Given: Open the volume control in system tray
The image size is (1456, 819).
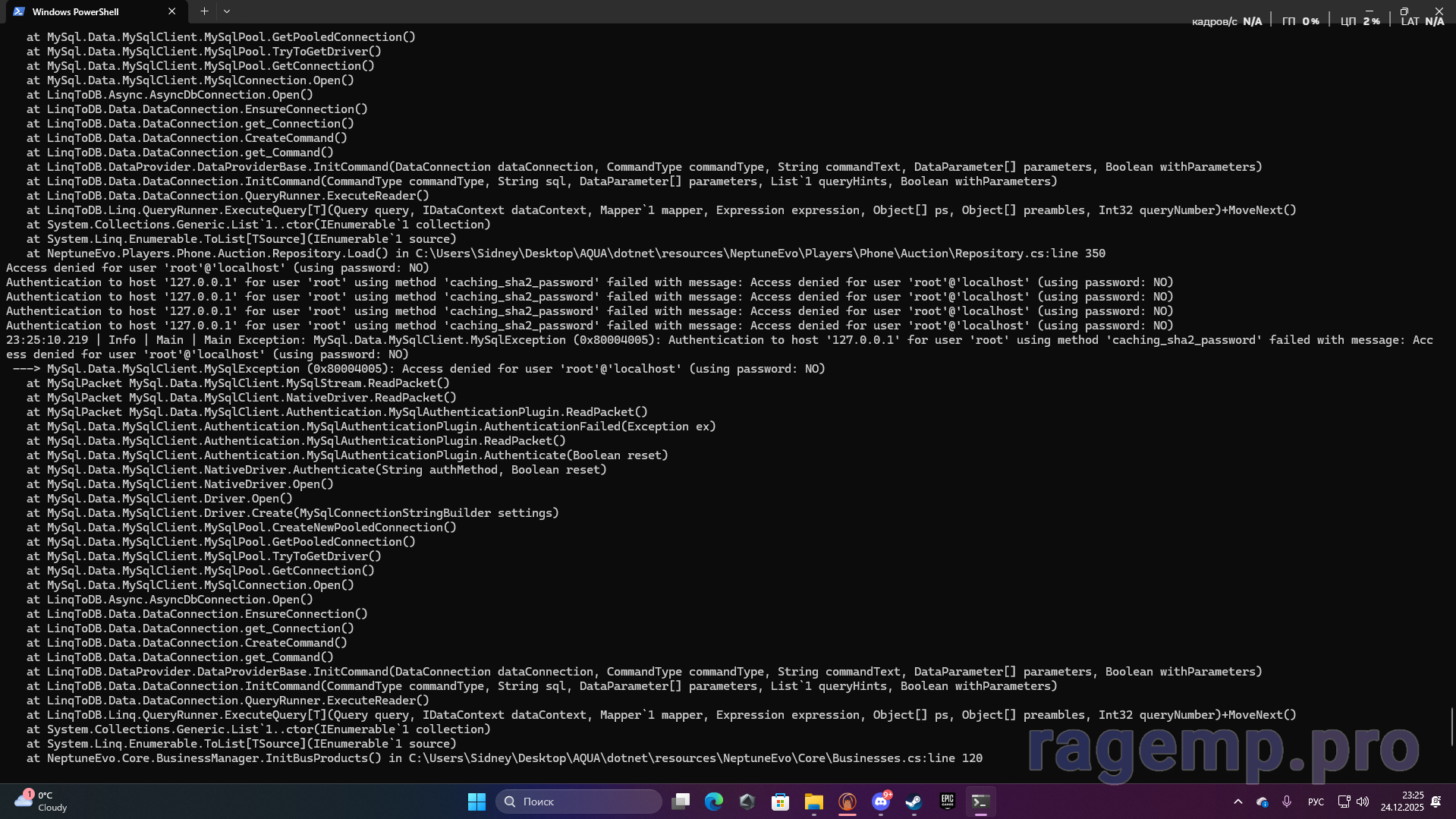Looking at the screenshot, I should click(1363, 802).
